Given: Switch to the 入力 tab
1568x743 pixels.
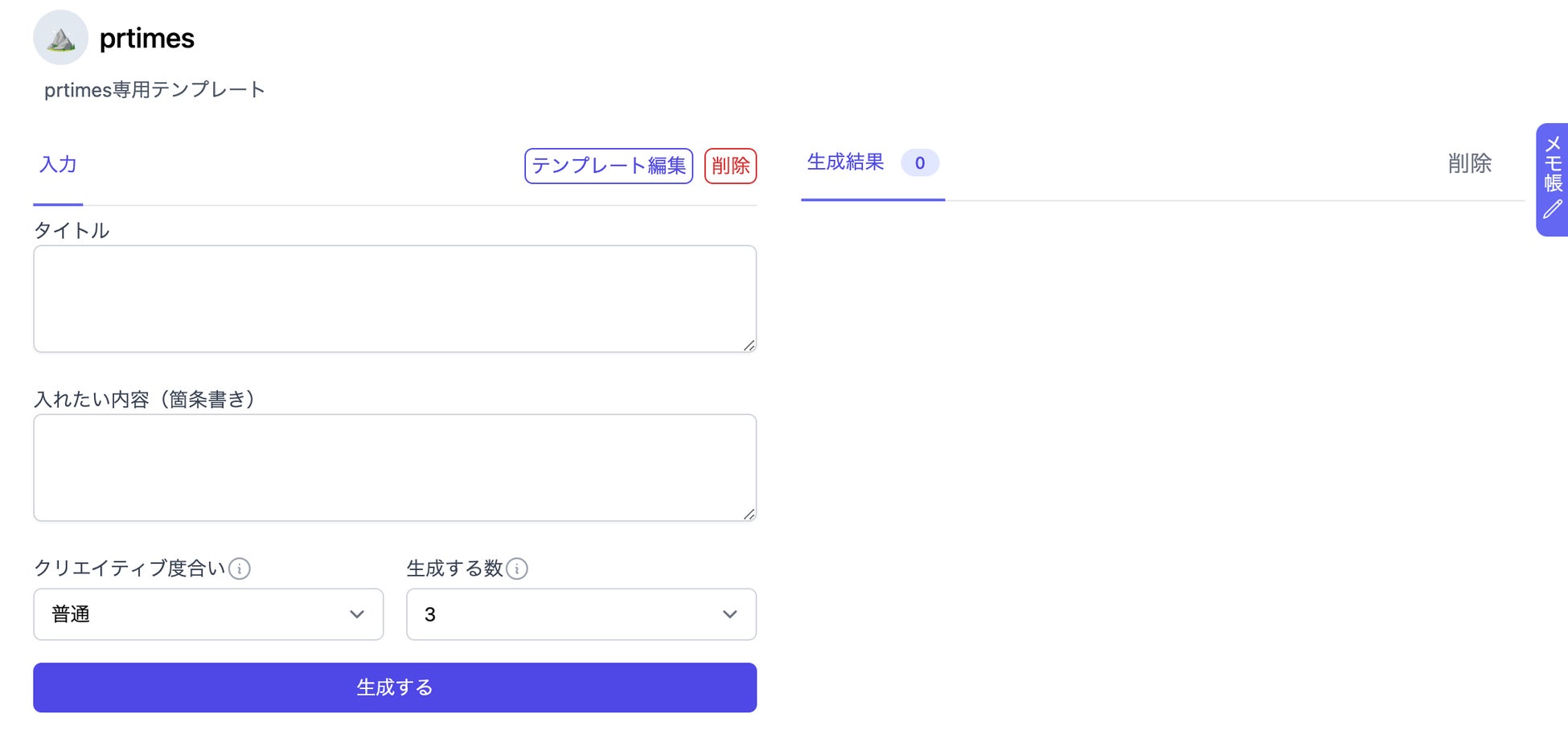Looking at the screenshot, I should [58, 165].
